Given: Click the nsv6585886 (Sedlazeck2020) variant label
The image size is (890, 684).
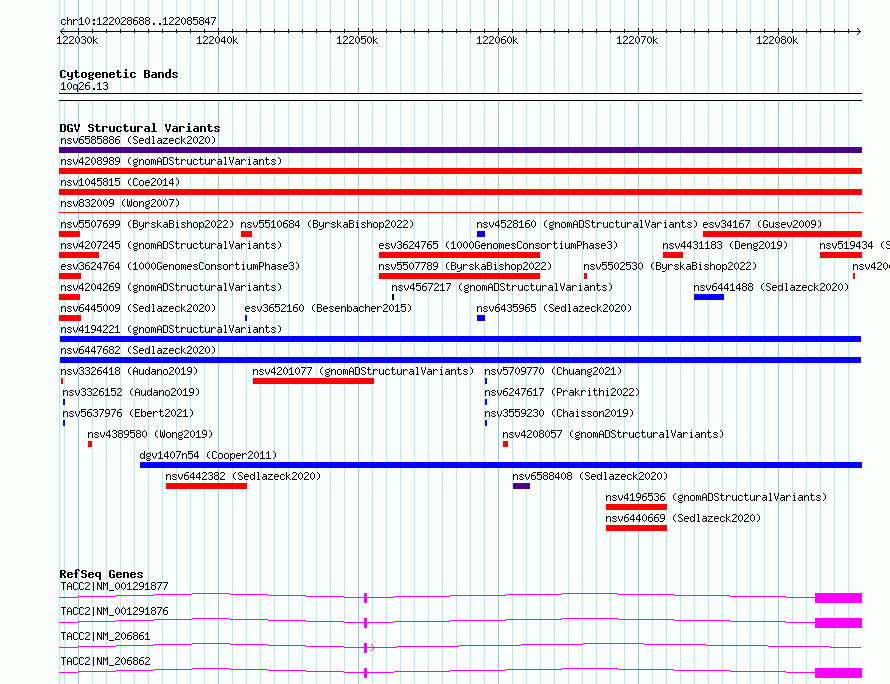Looking at the screenshot, I should click(138, 140).
